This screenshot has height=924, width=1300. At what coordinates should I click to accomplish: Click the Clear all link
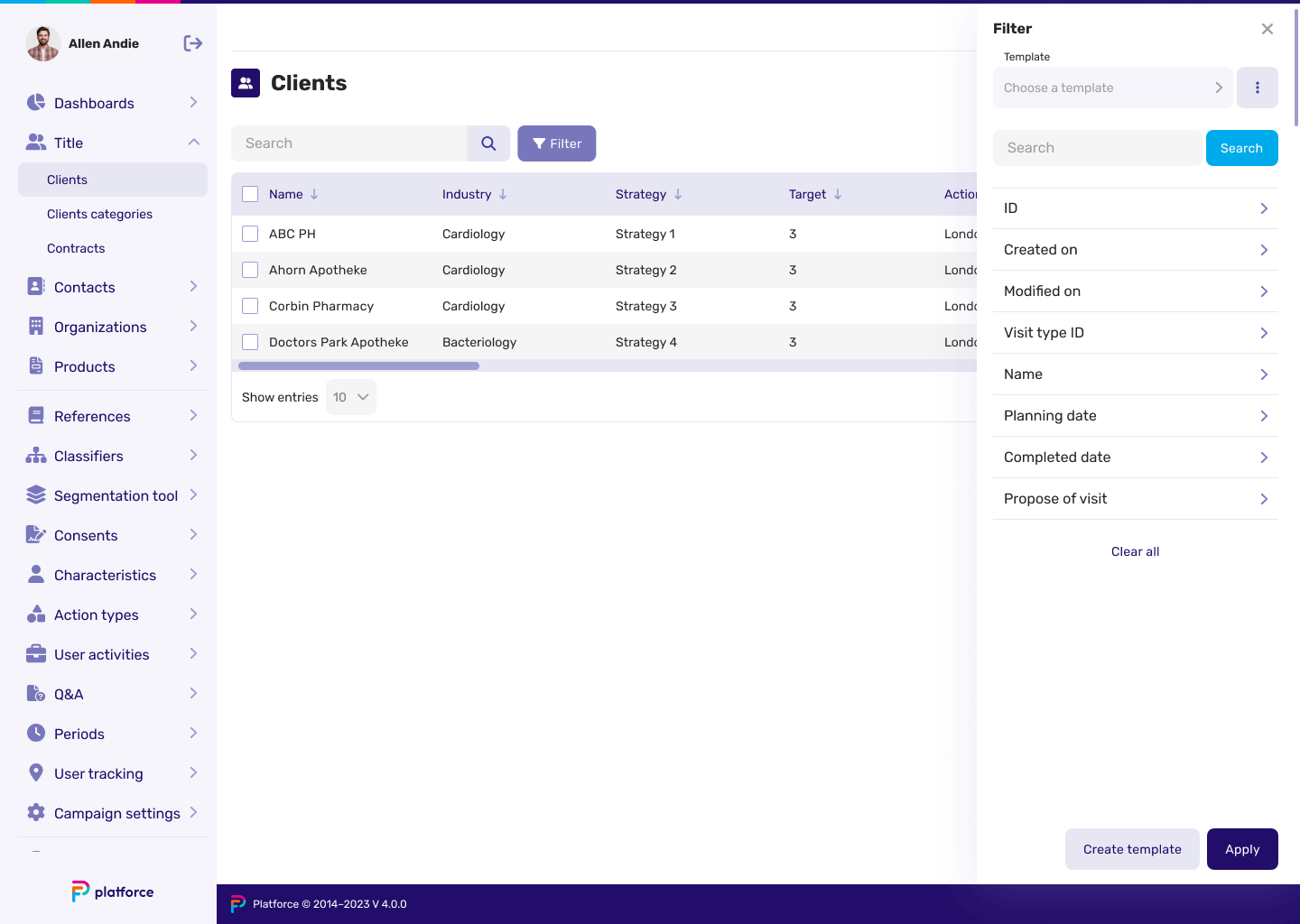pyautogui.click(x=1135, y=551)
